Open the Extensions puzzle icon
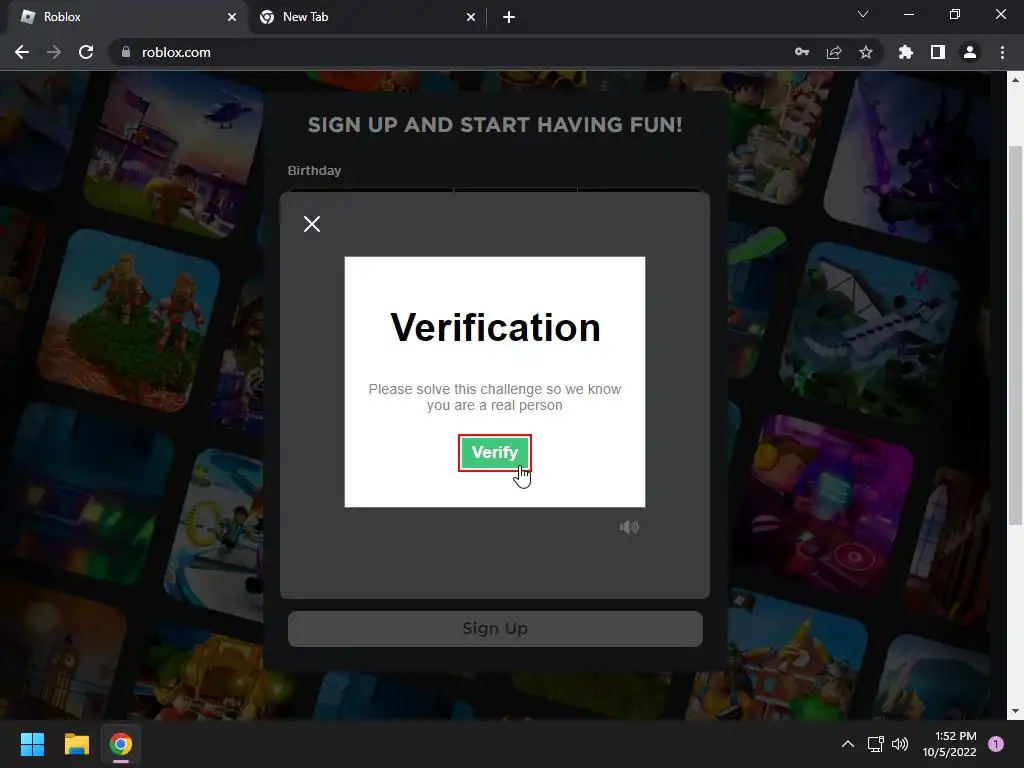Screen dimensions: 1024x768 click(906, 52)
